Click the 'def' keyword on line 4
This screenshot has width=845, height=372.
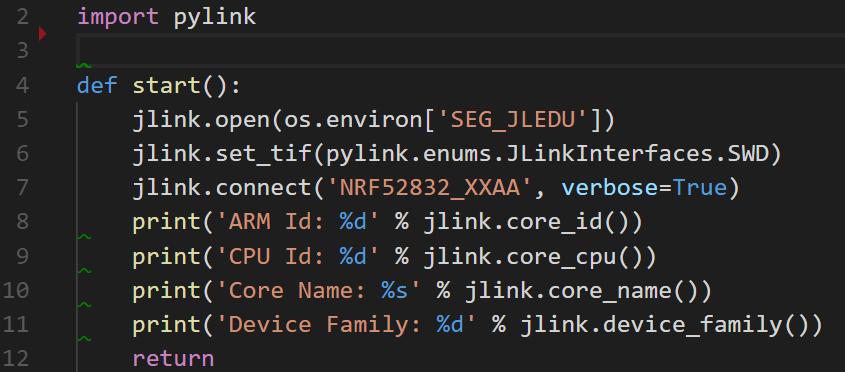(98, 85)
